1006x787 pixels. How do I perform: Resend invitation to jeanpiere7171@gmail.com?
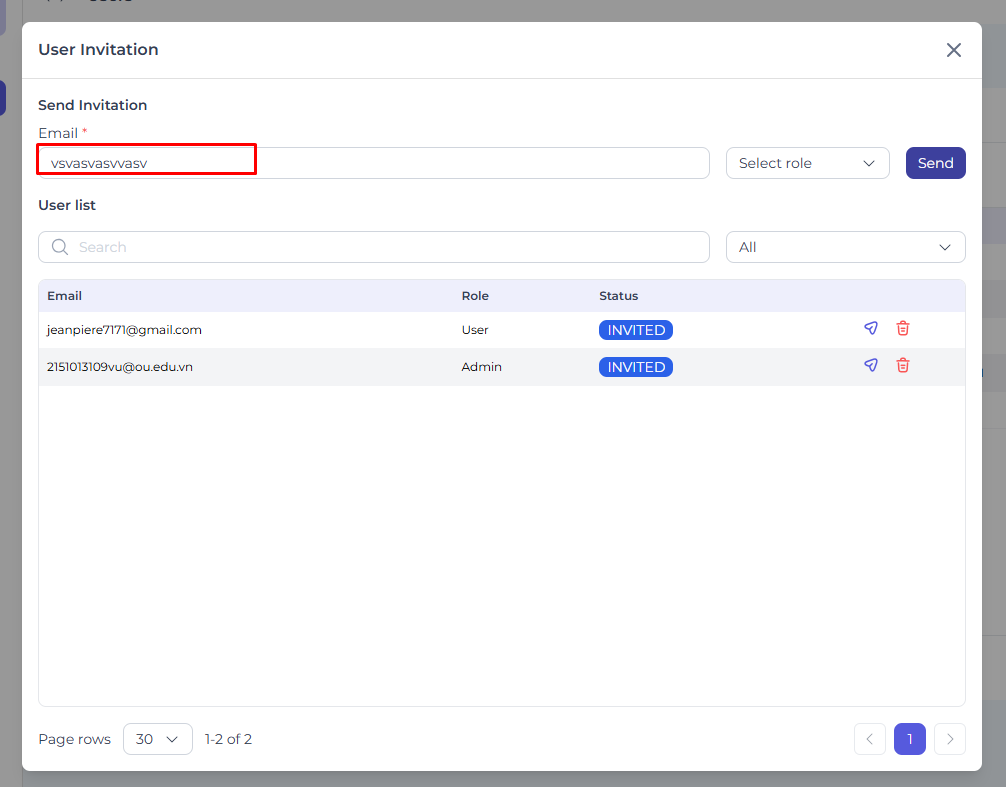point(871,328)
